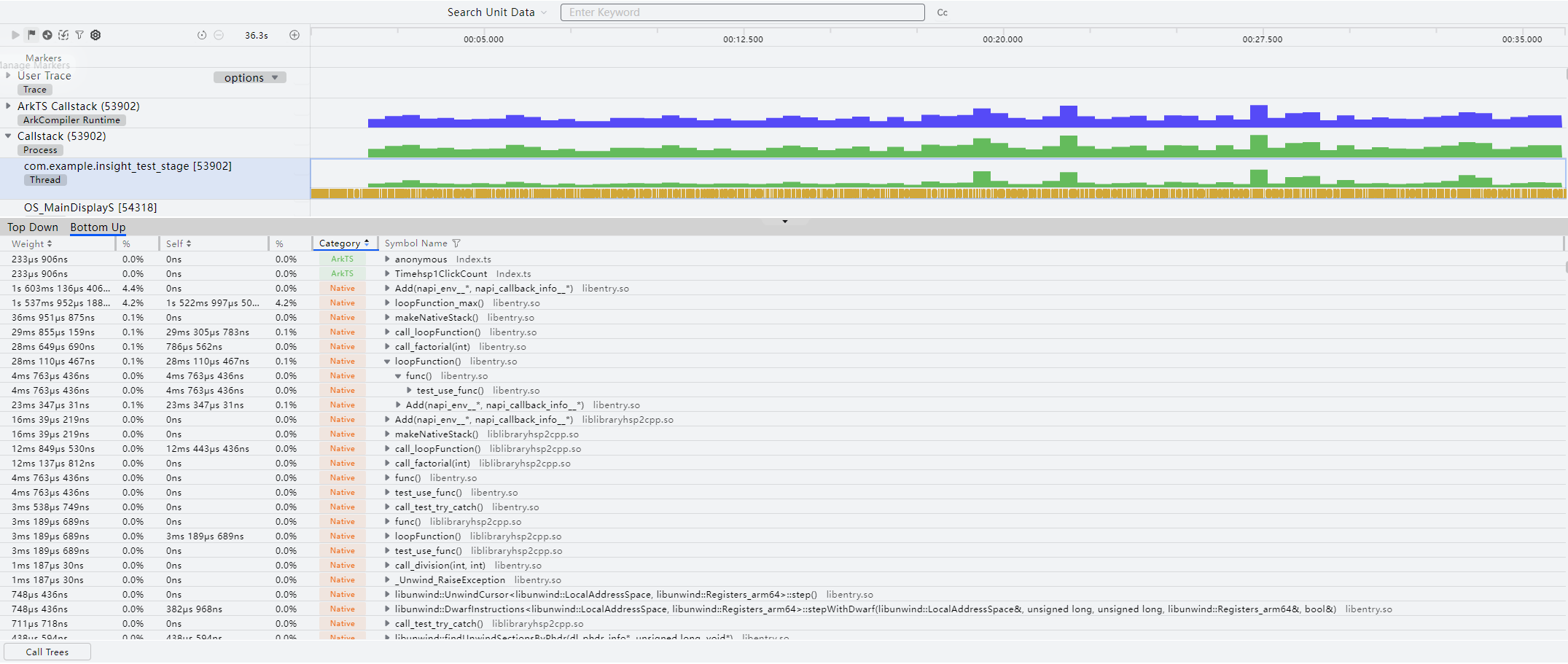Sort by the Weight column header

tap(31, 243)
